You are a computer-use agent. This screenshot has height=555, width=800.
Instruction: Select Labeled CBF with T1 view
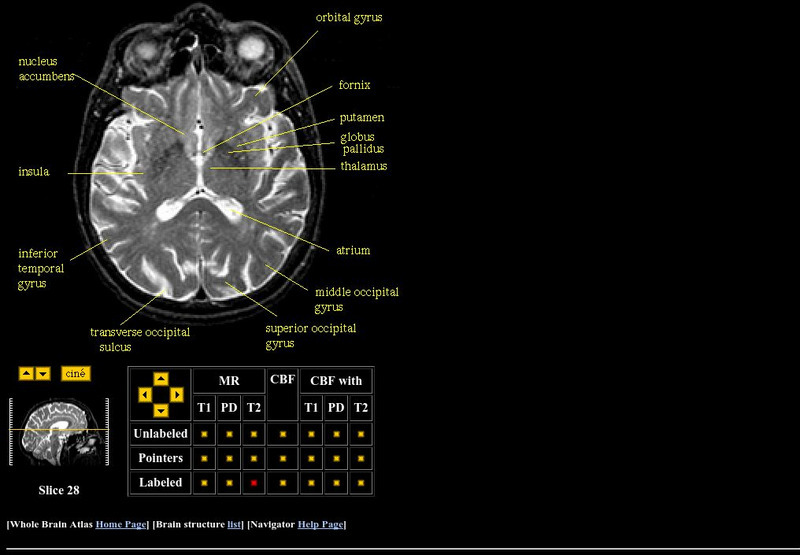coord(311,482)
